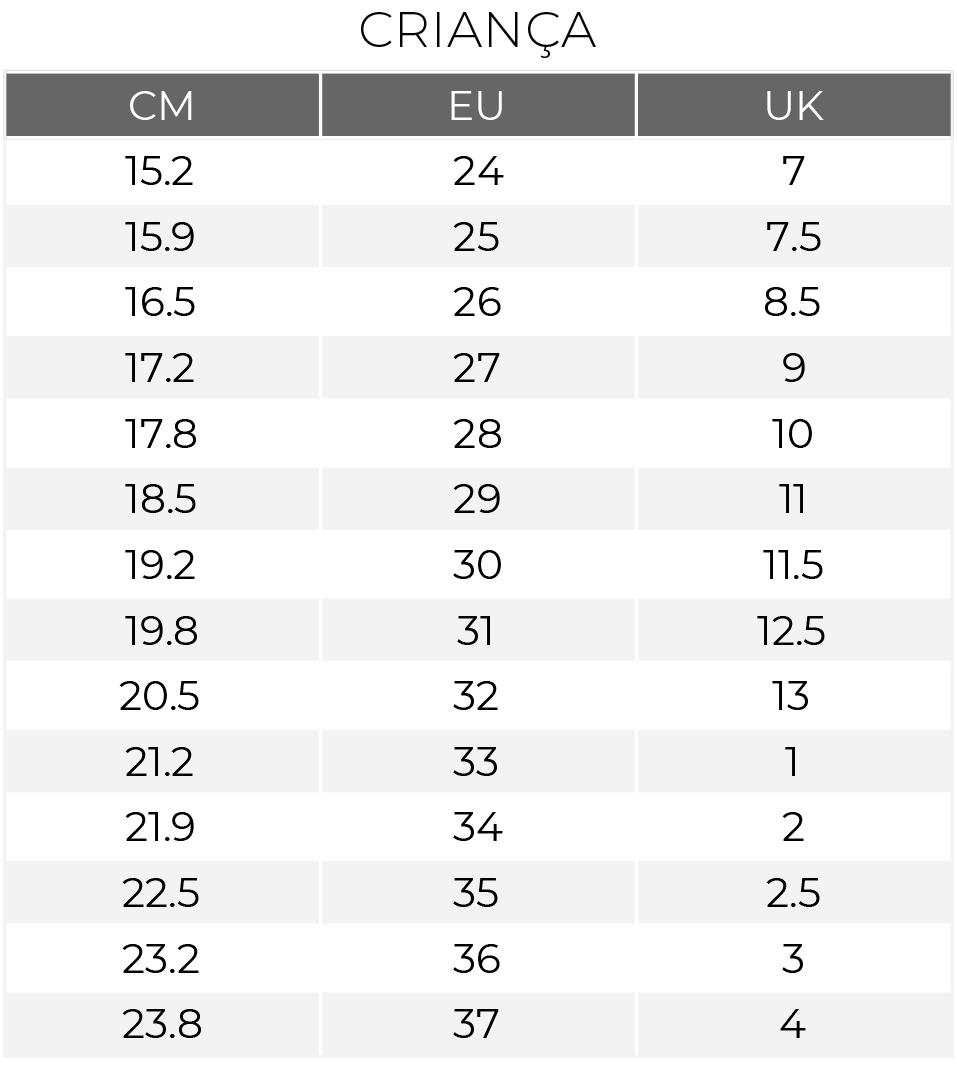This screenshot has height=1065, width=957.
Task: Select UK size 13 cell
Action: pos(794,696)
